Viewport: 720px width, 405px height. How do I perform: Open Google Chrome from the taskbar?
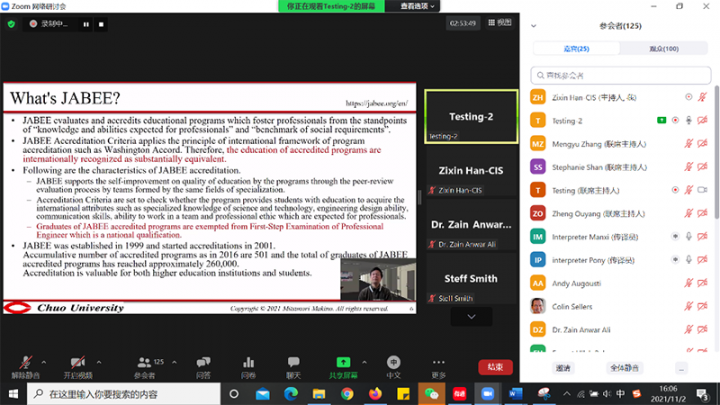tap(347, 394)
